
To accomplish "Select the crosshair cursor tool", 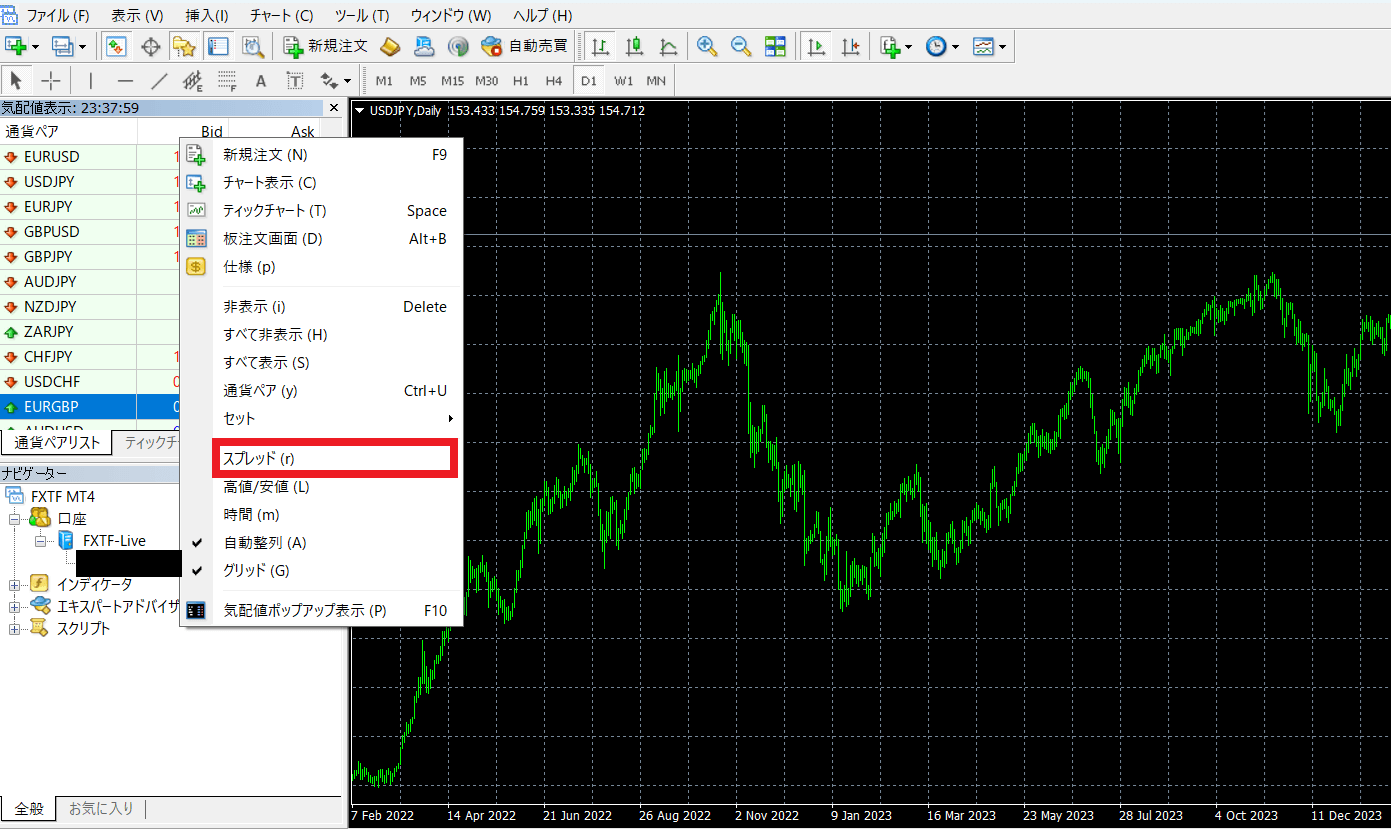I will coord(51,81).
